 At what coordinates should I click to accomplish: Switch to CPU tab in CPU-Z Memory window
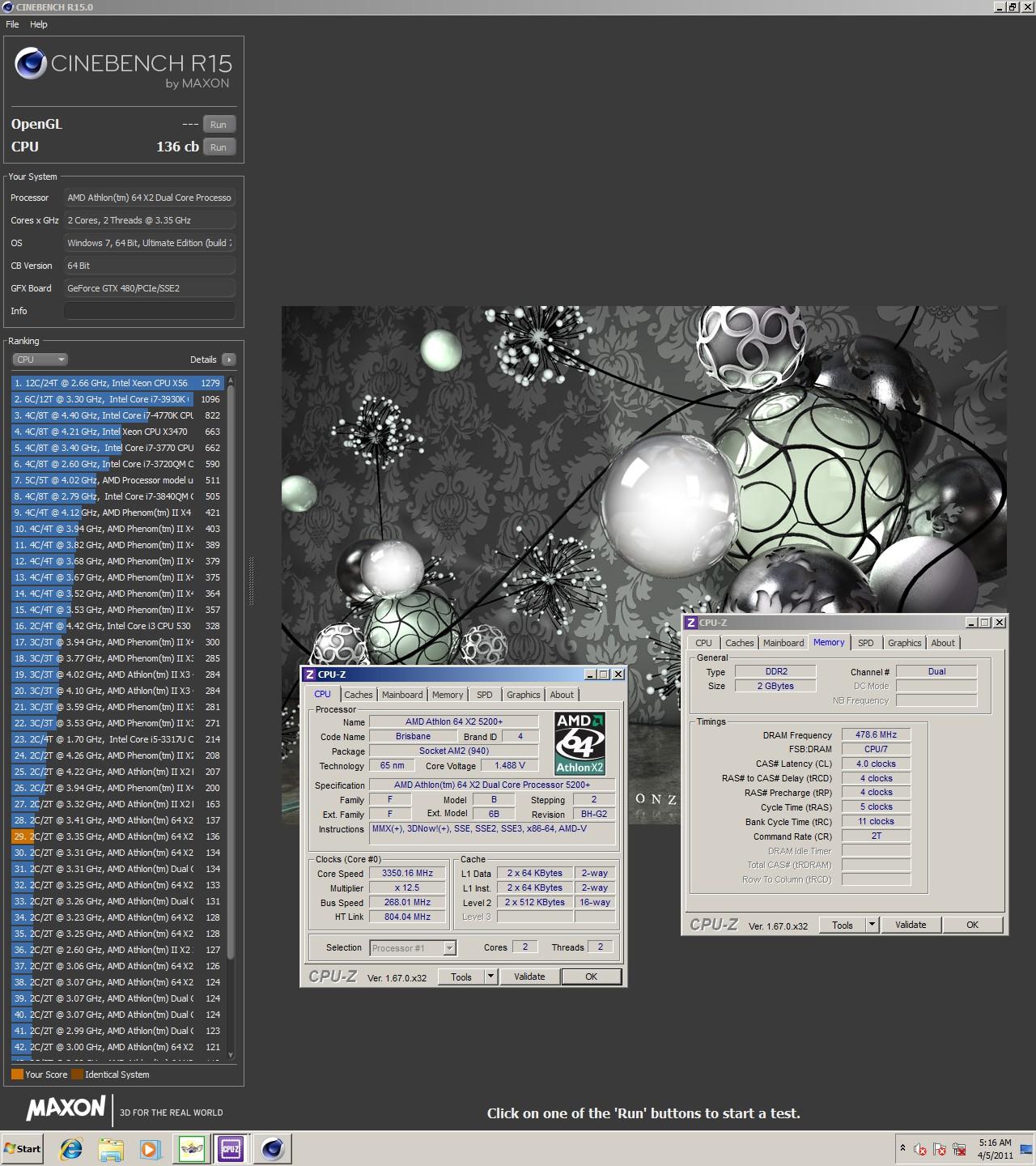(x=704, y=643)
